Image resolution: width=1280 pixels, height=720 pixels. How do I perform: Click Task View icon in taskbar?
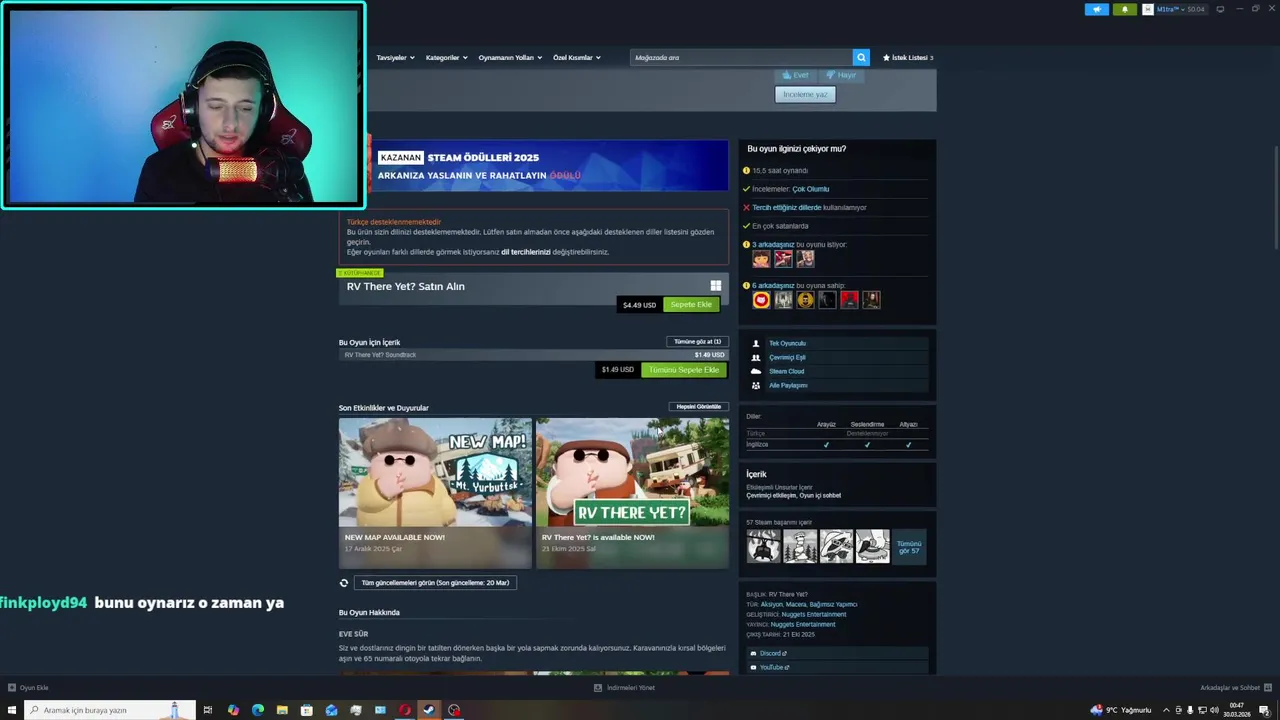pyautogui.click(x=208, y=710)
